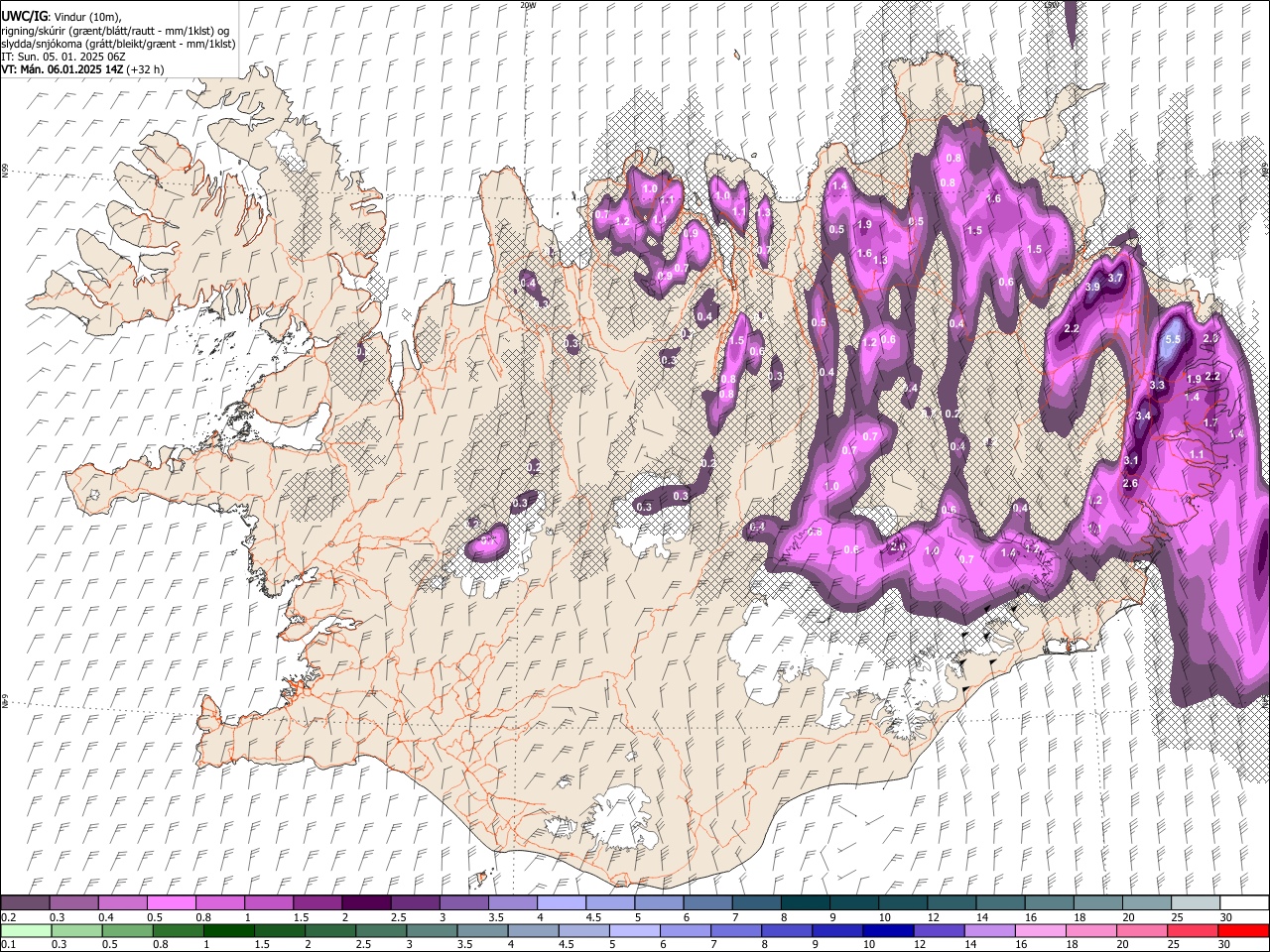Select the white 30 swatch in the upper legend row
Viewport: 1270px width, 952px height.
click(1245, 903)
